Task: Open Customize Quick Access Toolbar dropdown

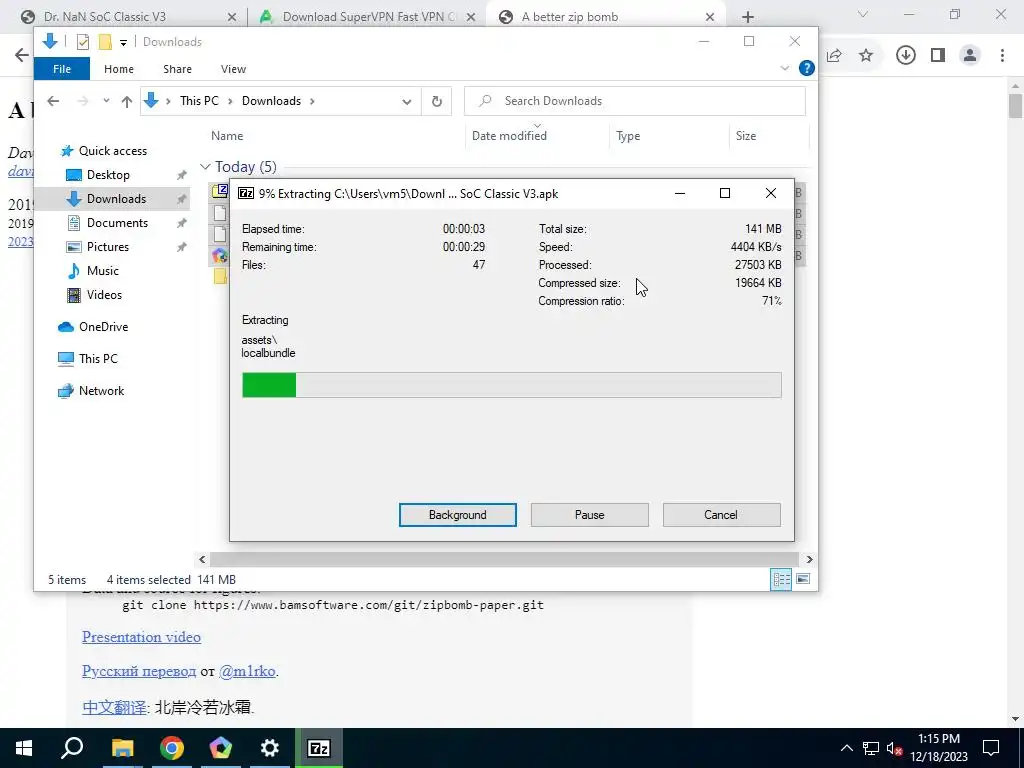Action: (123, 43)
